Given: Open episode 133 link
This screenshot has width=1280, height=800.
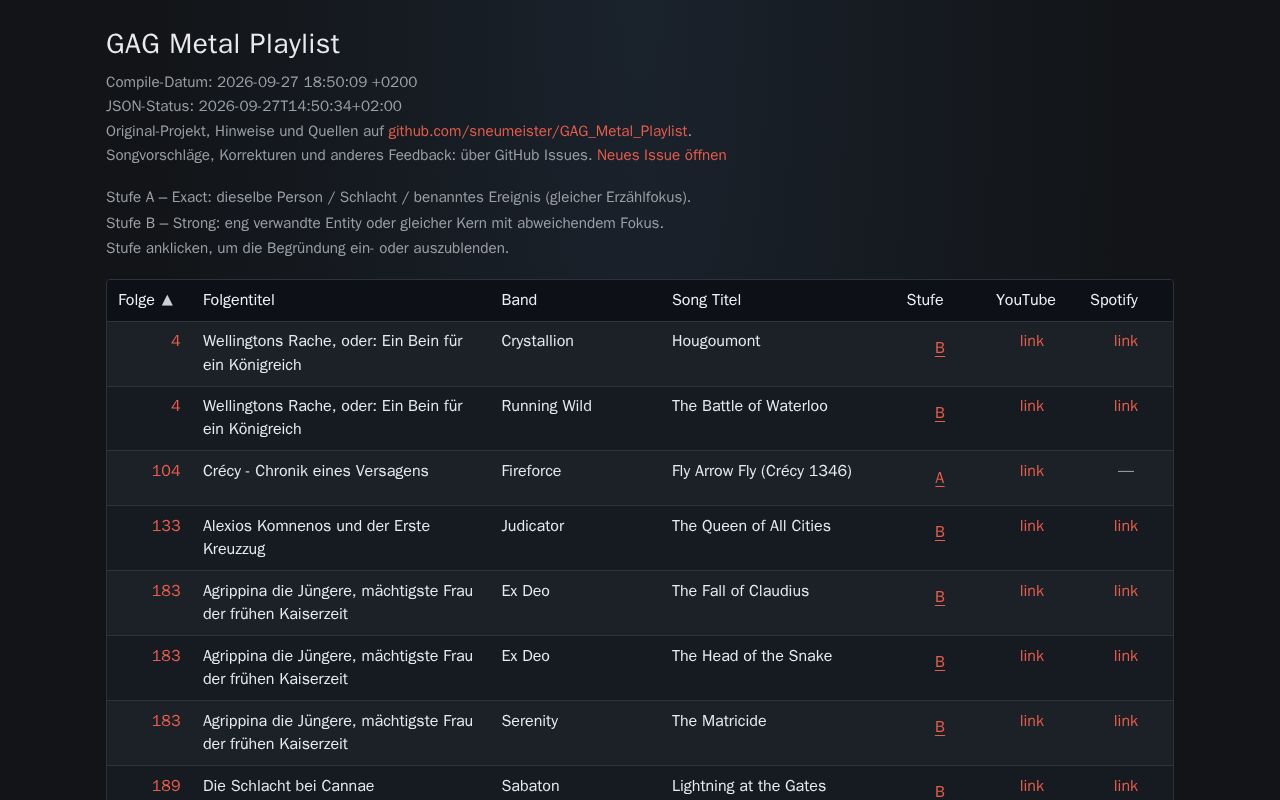Looking at the screenshot, I should (x=166, y=526).
